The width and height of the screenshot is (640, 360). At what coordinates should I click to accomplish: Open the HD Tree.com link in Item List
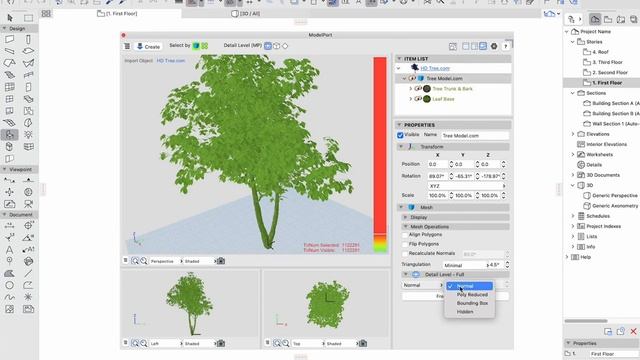(x=435, y=68)
